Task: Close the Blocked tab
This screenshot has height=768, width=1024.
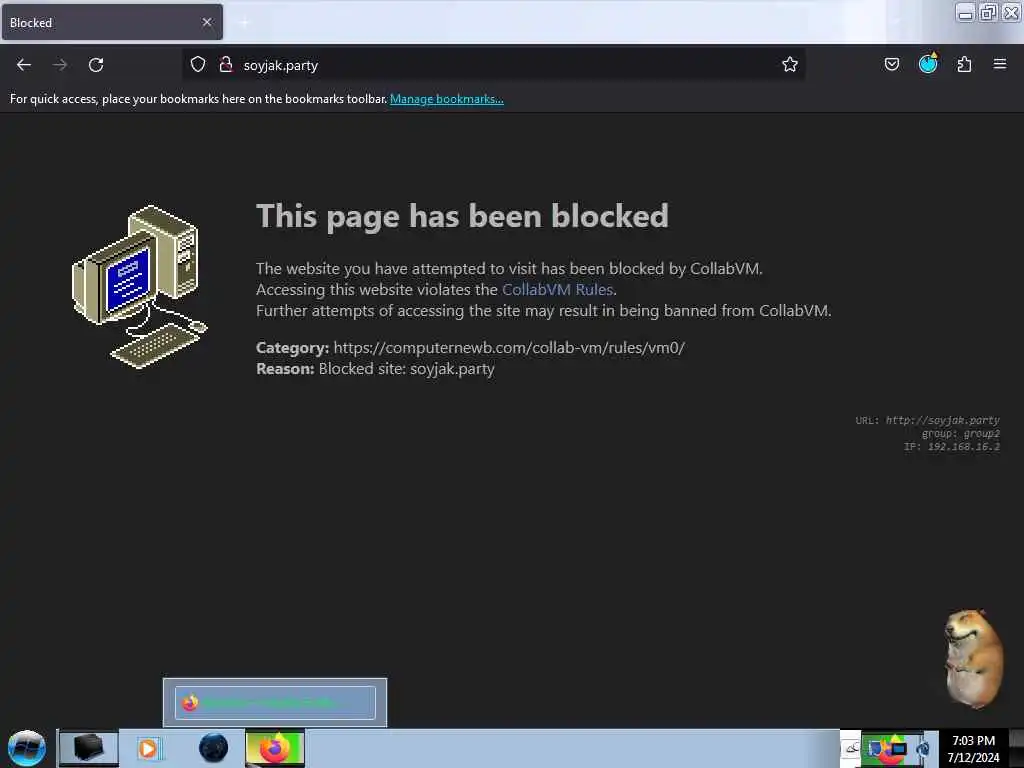Action: tap(207, 22)
